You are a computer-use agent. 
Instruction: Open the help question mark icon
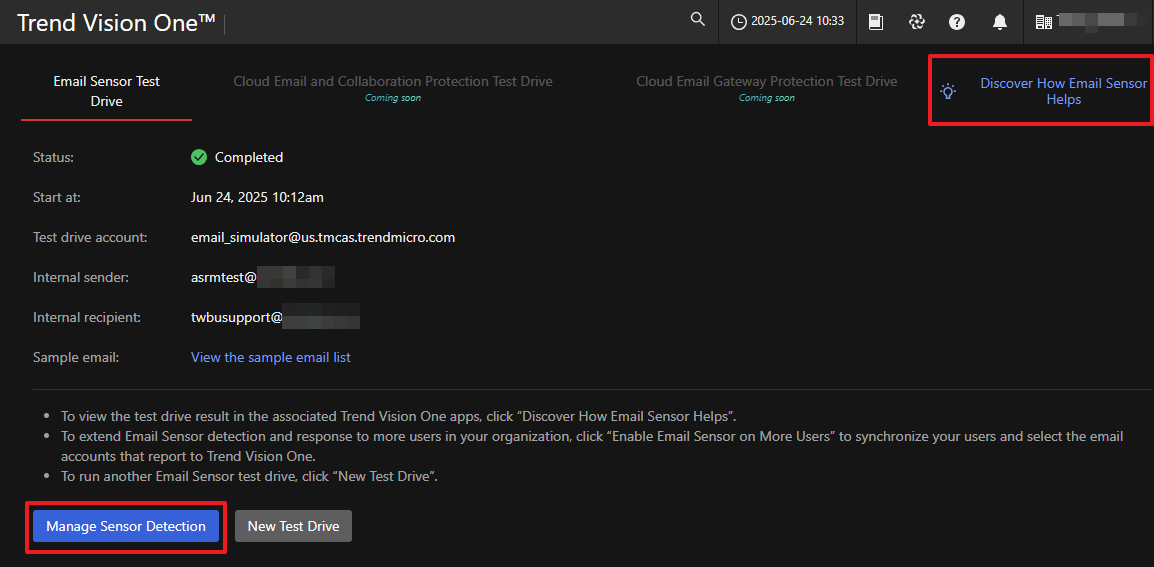[x=957, y=22]
